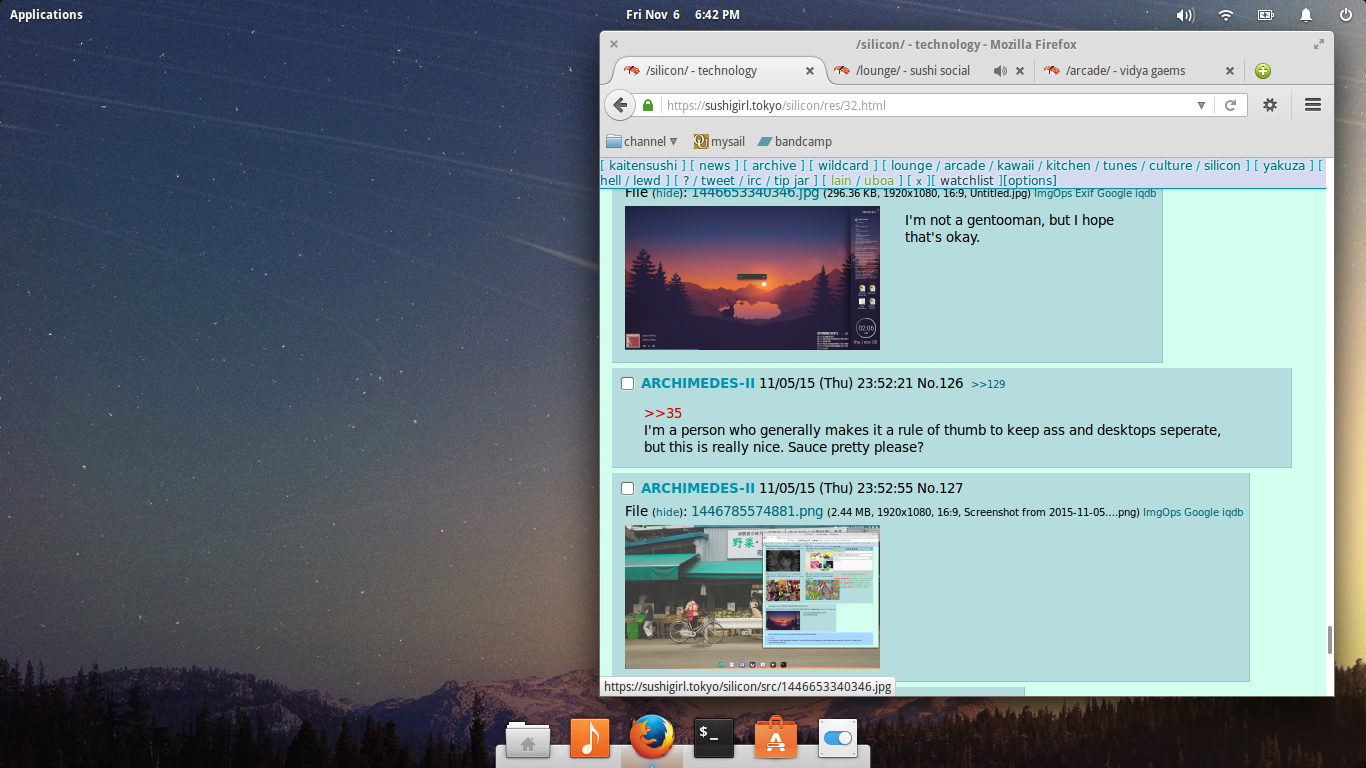Check the box for post No.127
1366x768 pixels.
(x=628, y=489)
